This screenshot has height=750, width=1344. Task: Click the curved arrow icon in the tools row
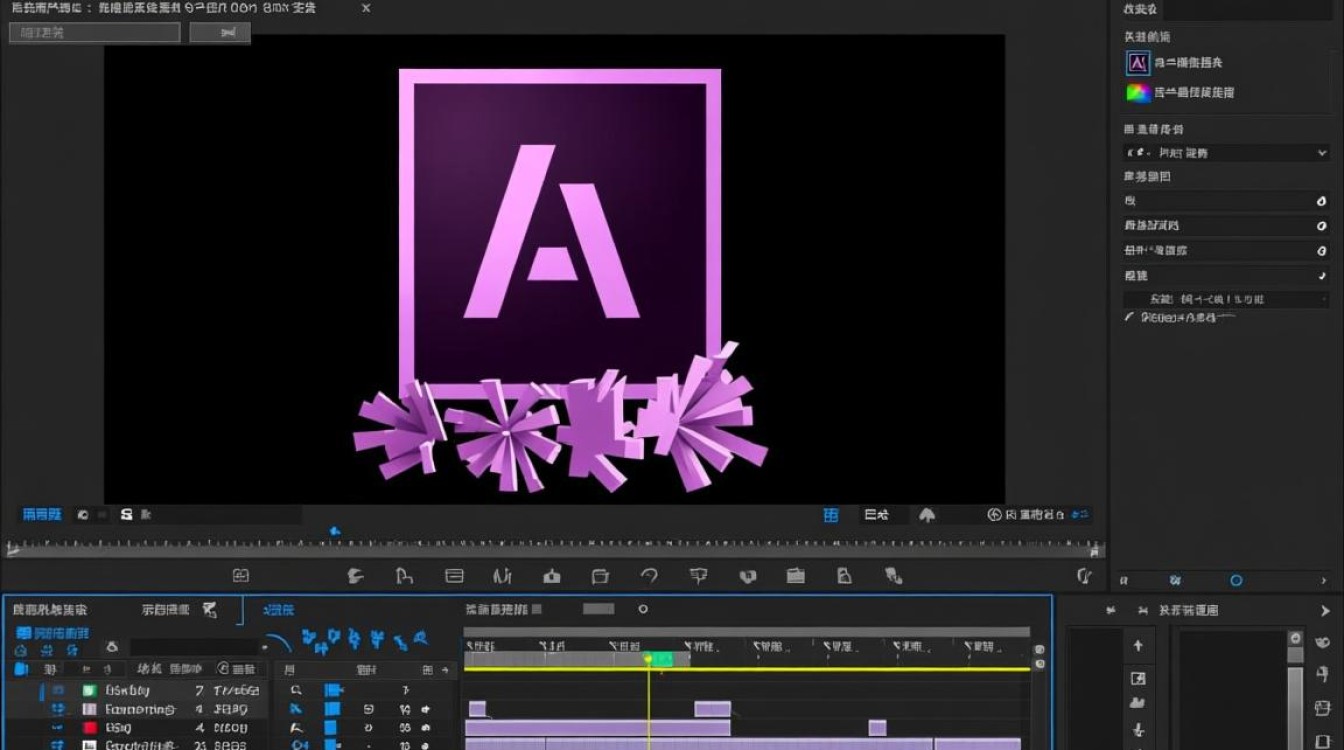(649, 576)
